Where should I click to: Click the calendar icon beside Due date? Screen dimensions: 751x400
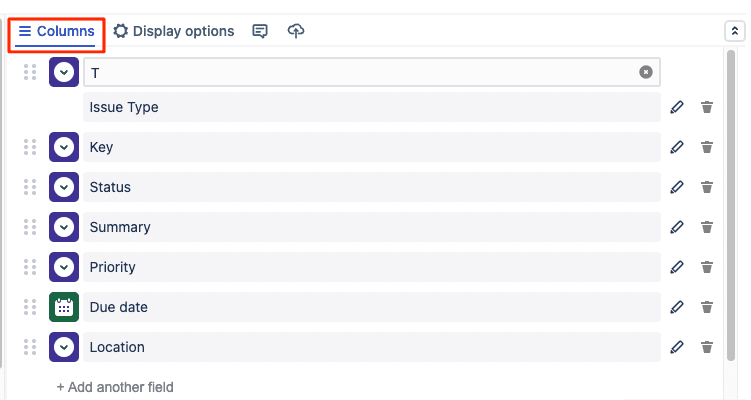pyautogui.click(x=64, y=307)
